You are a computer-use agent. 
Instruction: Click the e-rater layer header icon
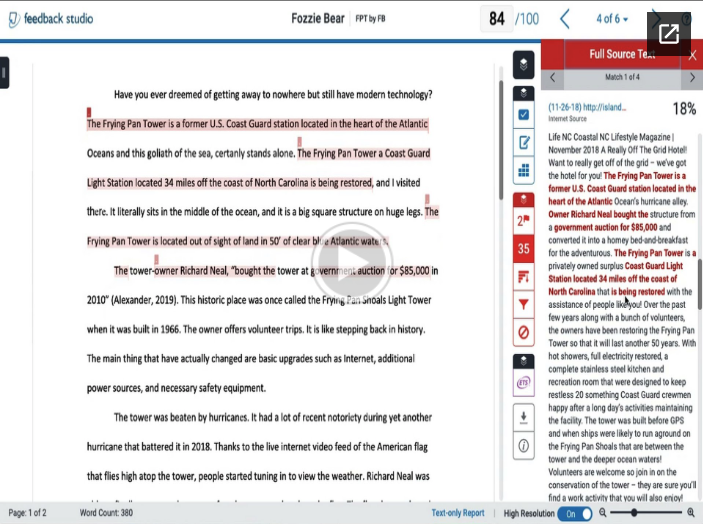coord(523,361)
